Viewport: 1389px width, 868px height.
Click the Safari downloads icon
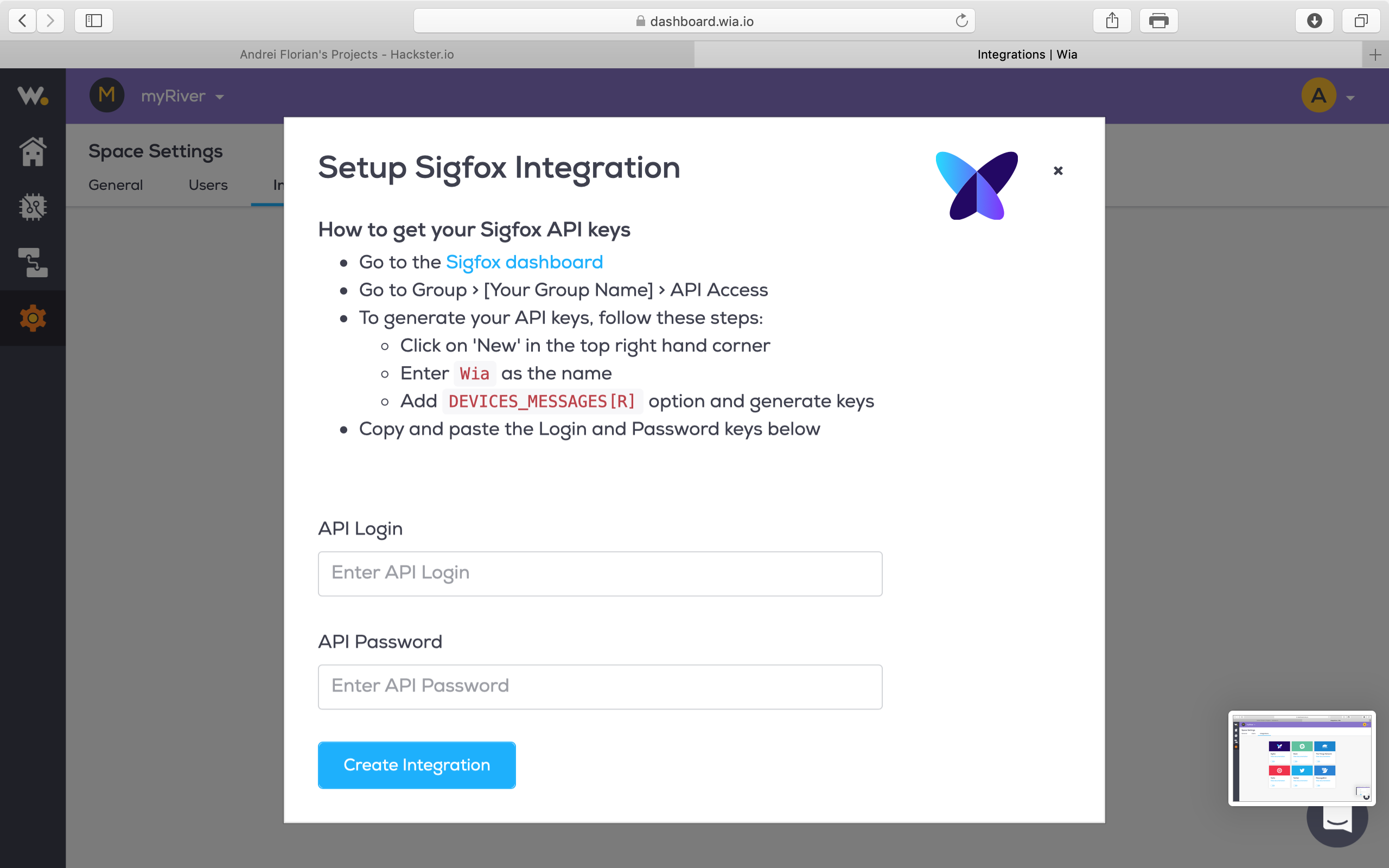pyautogui.click(x=1314, y=21)
